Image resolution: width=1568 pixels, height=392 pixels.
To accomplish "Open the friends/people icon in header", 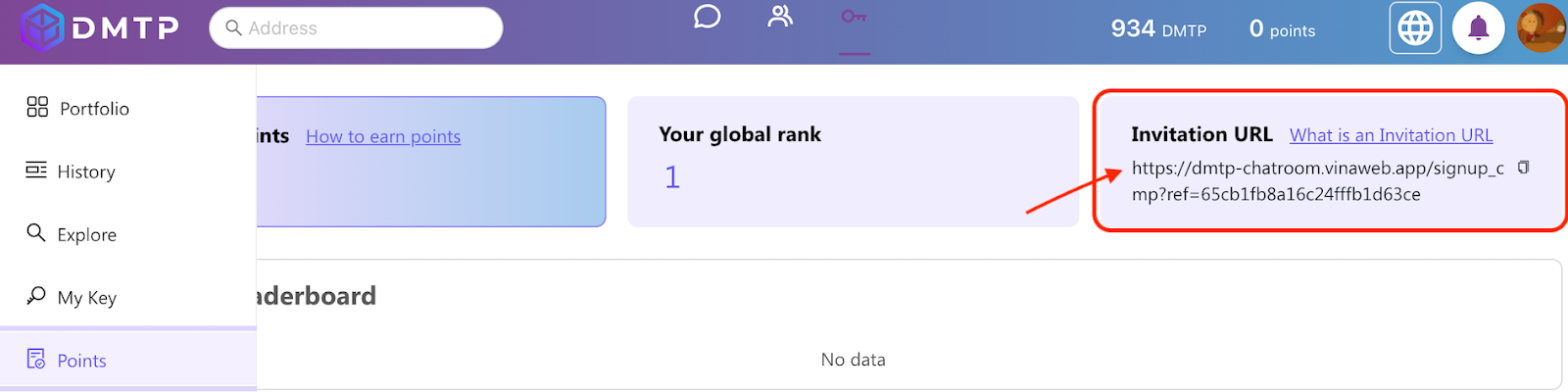I will 780,16.
